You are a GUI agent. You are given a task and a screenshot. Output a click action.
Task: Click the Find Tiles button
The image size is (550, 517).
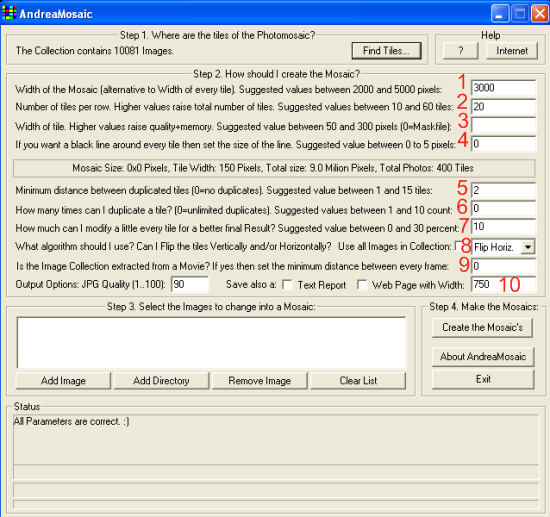tap(386, 51)
